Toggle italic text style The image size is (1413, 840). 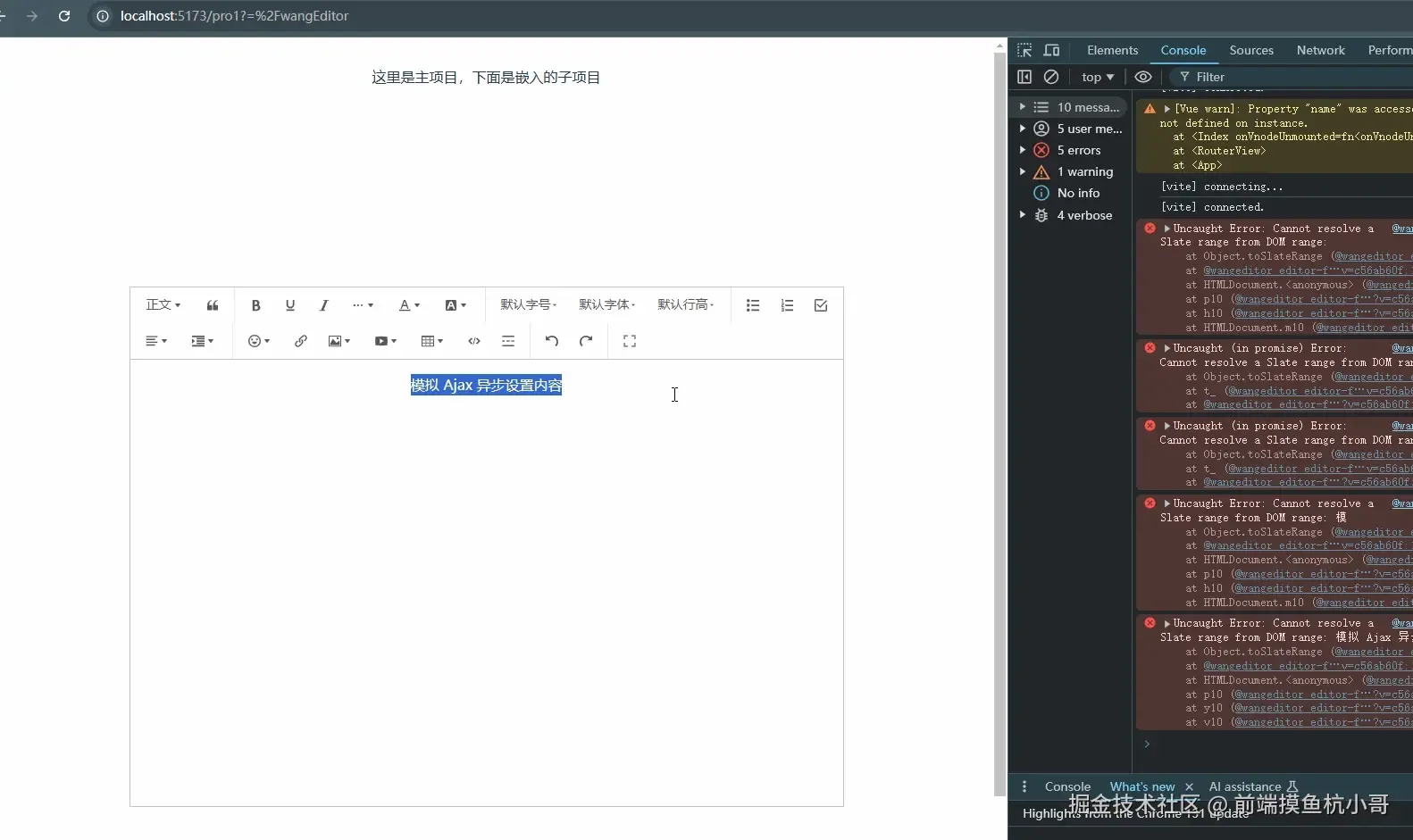point(323,305)
